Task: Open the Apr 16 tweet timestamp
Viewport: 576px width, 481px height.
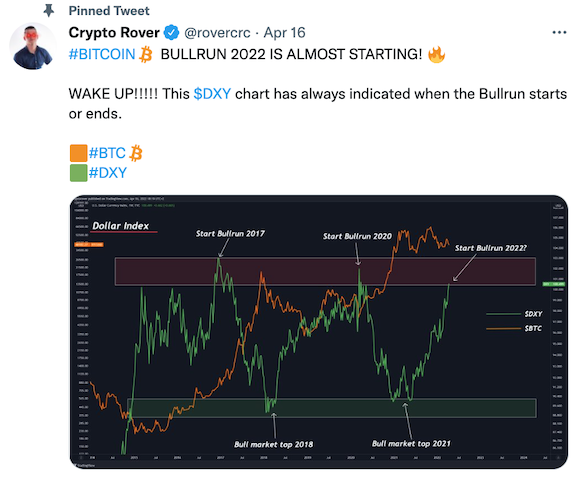Action: (x=284, y=33)
